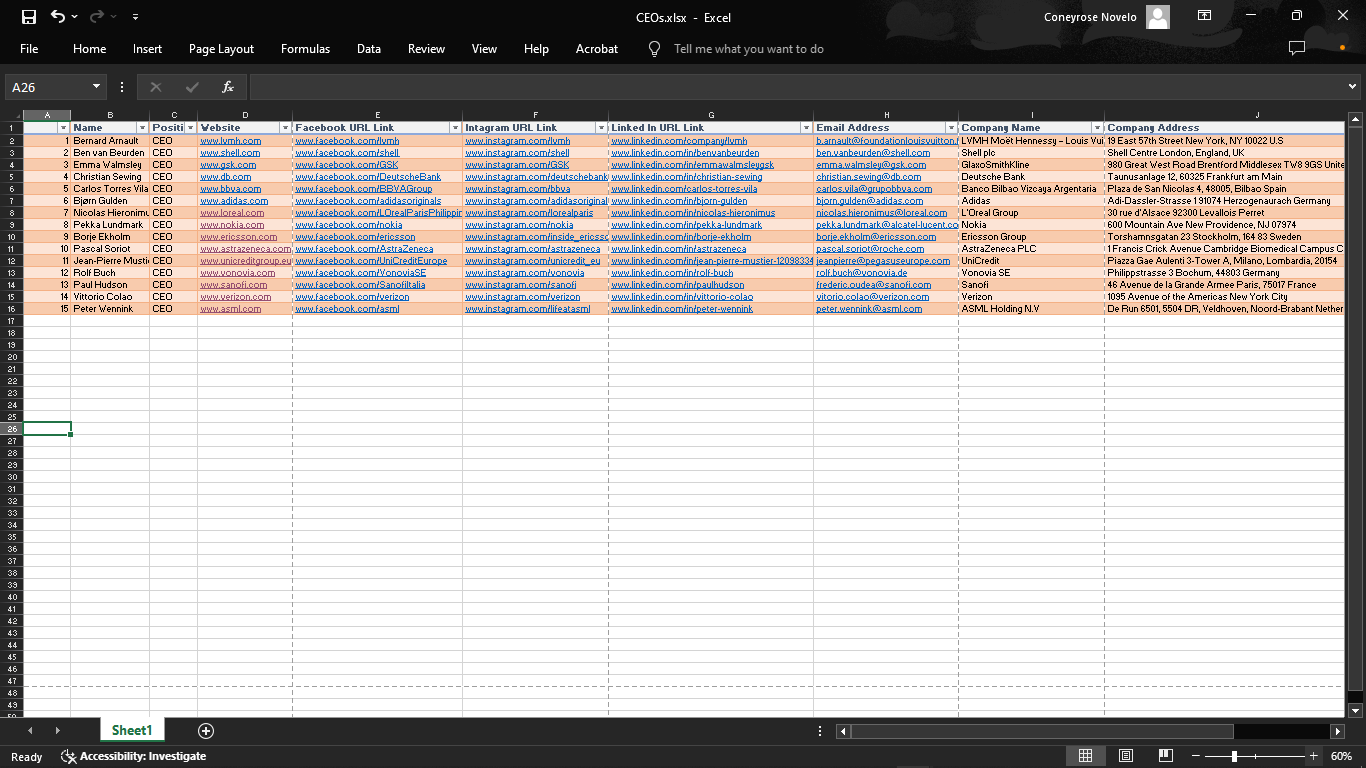Follow the www.shell.com link
The width and height of the screenshot is (1366, 768).
click(230, 153)
